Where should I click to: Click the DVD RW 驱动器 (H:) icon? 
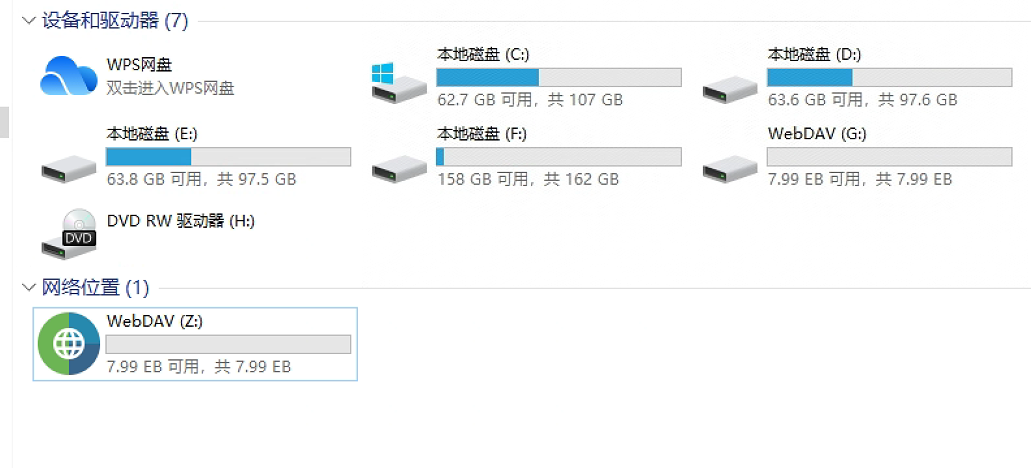(69, 233)
